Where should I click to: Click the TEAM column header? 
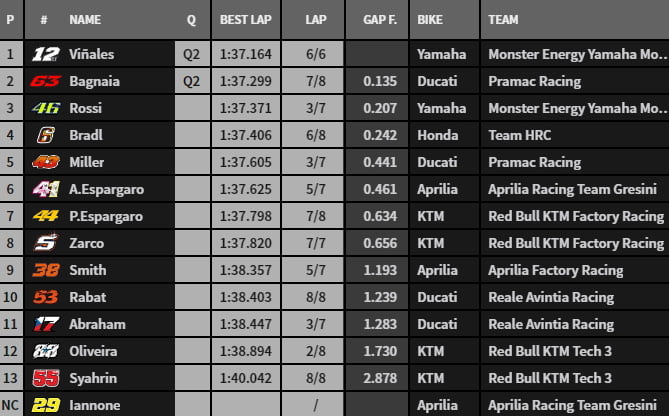[x=503, y=20]
